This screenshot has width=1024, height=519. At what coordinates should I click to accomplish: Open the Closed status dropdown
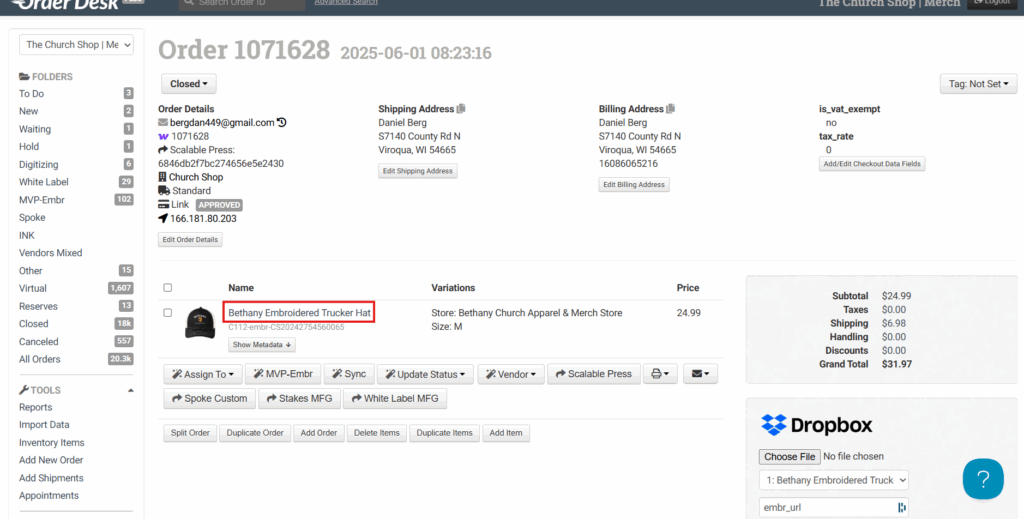pyautogui.click(x=188, y=84)
